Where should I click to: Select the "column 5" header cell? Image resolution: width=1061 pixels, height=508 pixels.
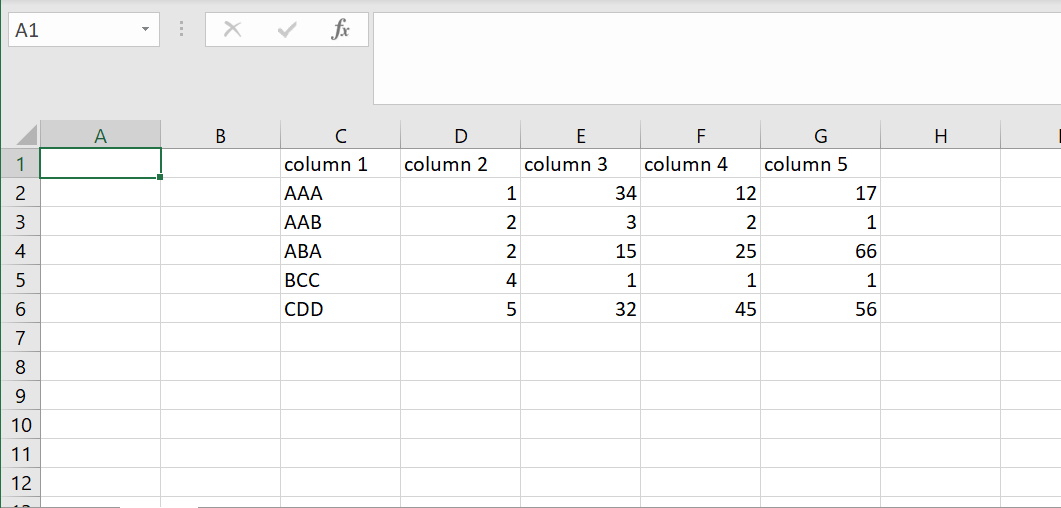[820, 164]
